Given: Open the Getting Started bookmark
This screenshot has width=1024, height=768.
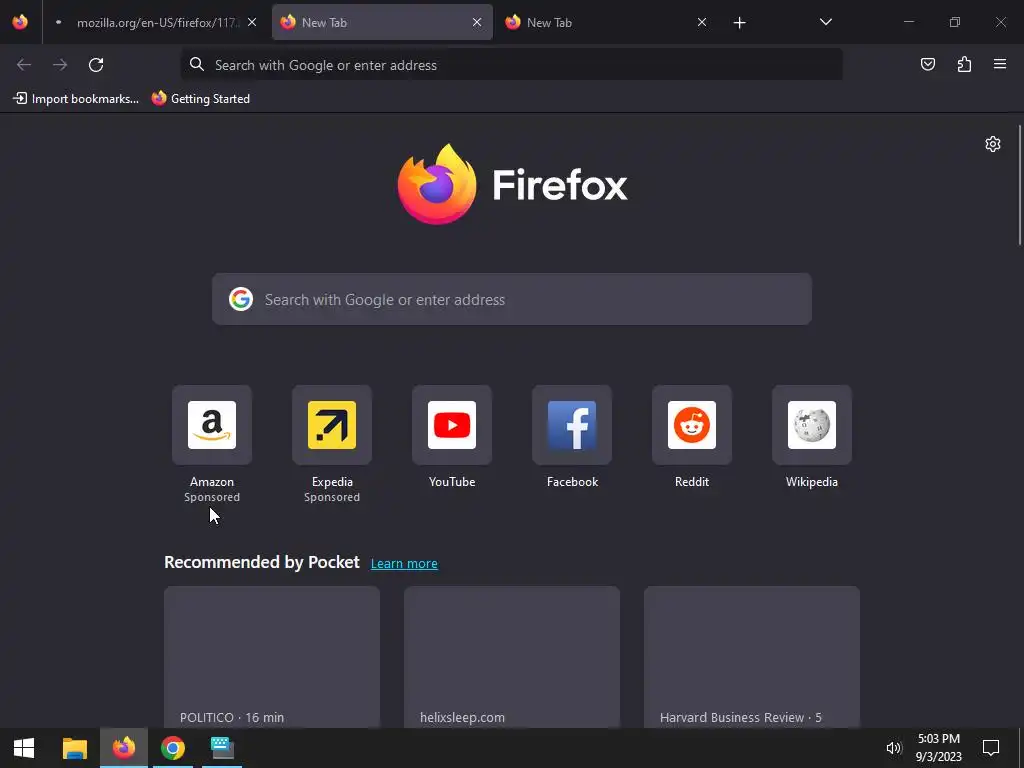Looking at the screenshot, I should click(x=200, y=99).
